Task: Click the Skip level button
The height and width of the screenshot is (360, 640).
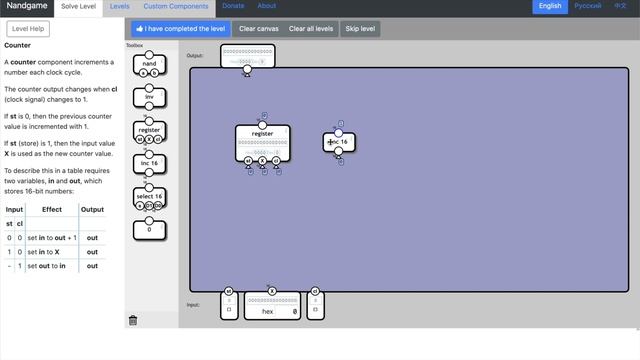Action: click(x=360, y=29)
